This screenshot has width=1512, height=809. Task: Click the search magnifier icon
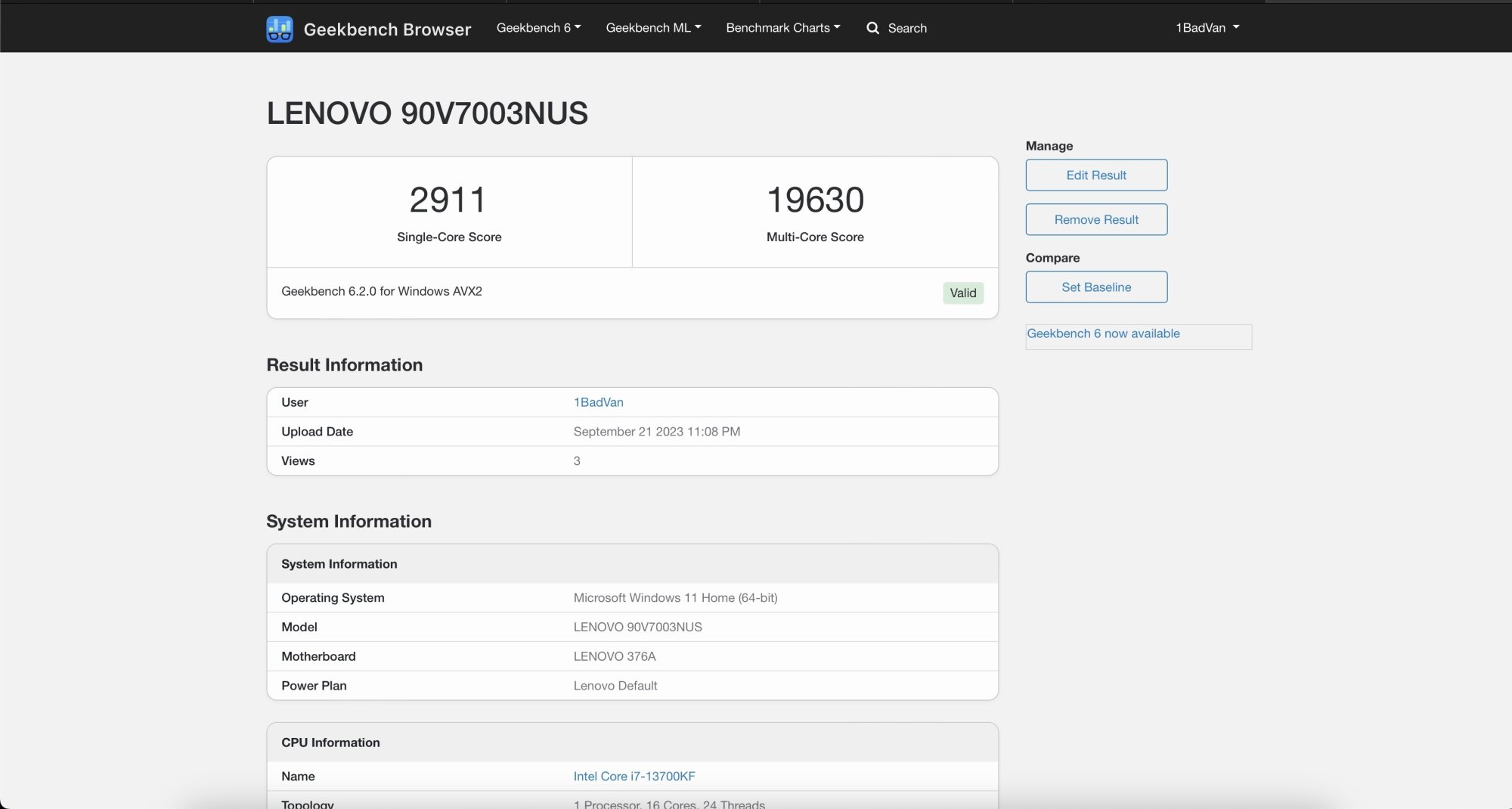(872, 28)
